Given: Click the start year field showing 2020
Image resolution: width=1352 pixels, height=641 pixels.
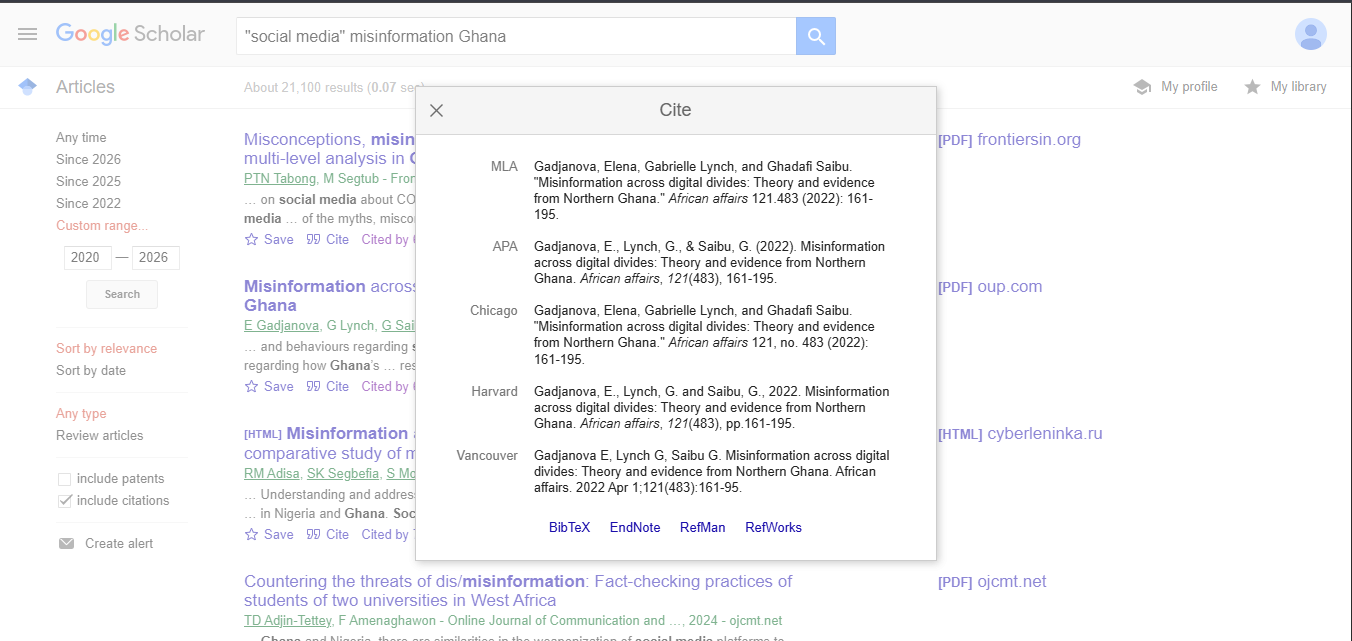Looking at the screenshot, I should [x=87, y=258].
